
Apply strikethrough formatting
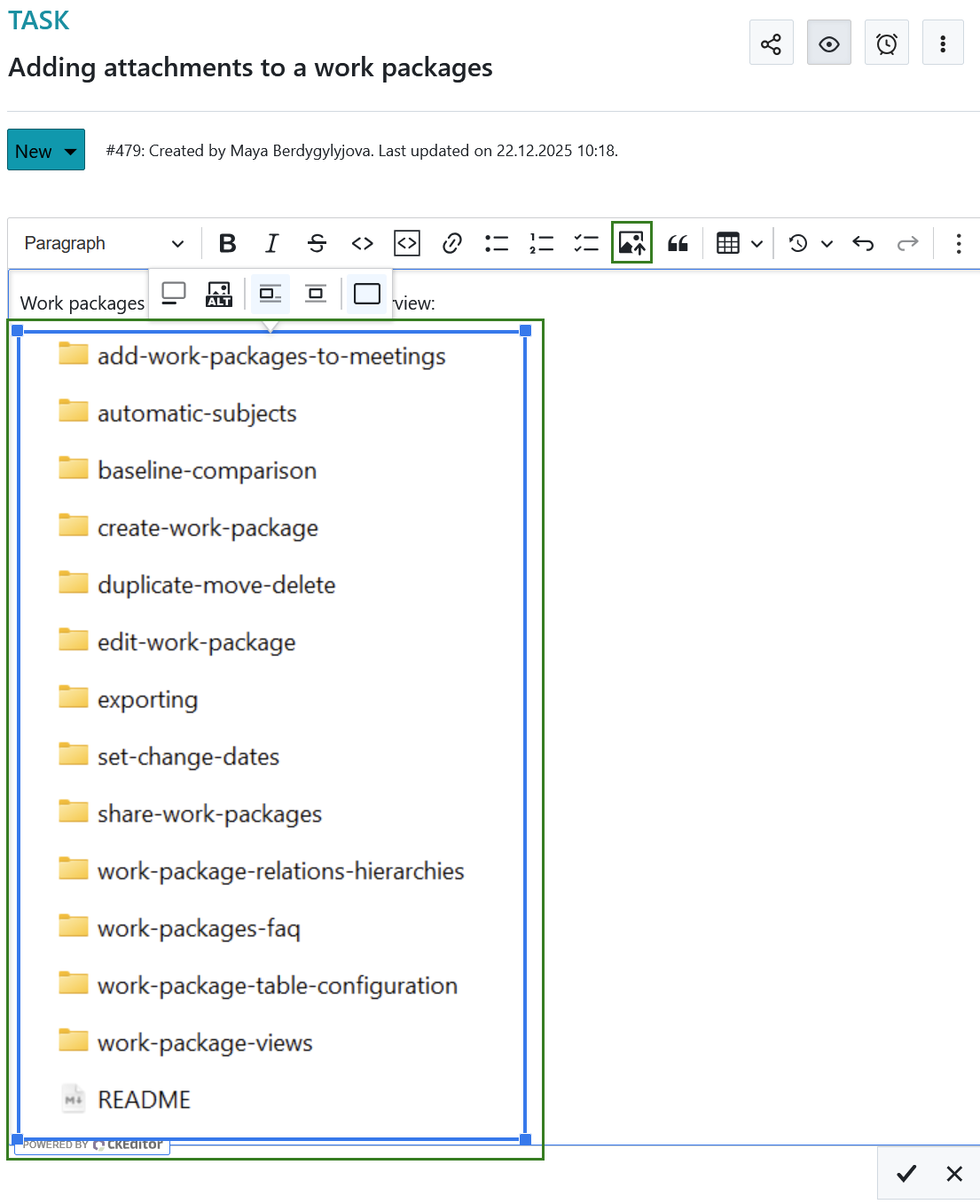[317, 242]
